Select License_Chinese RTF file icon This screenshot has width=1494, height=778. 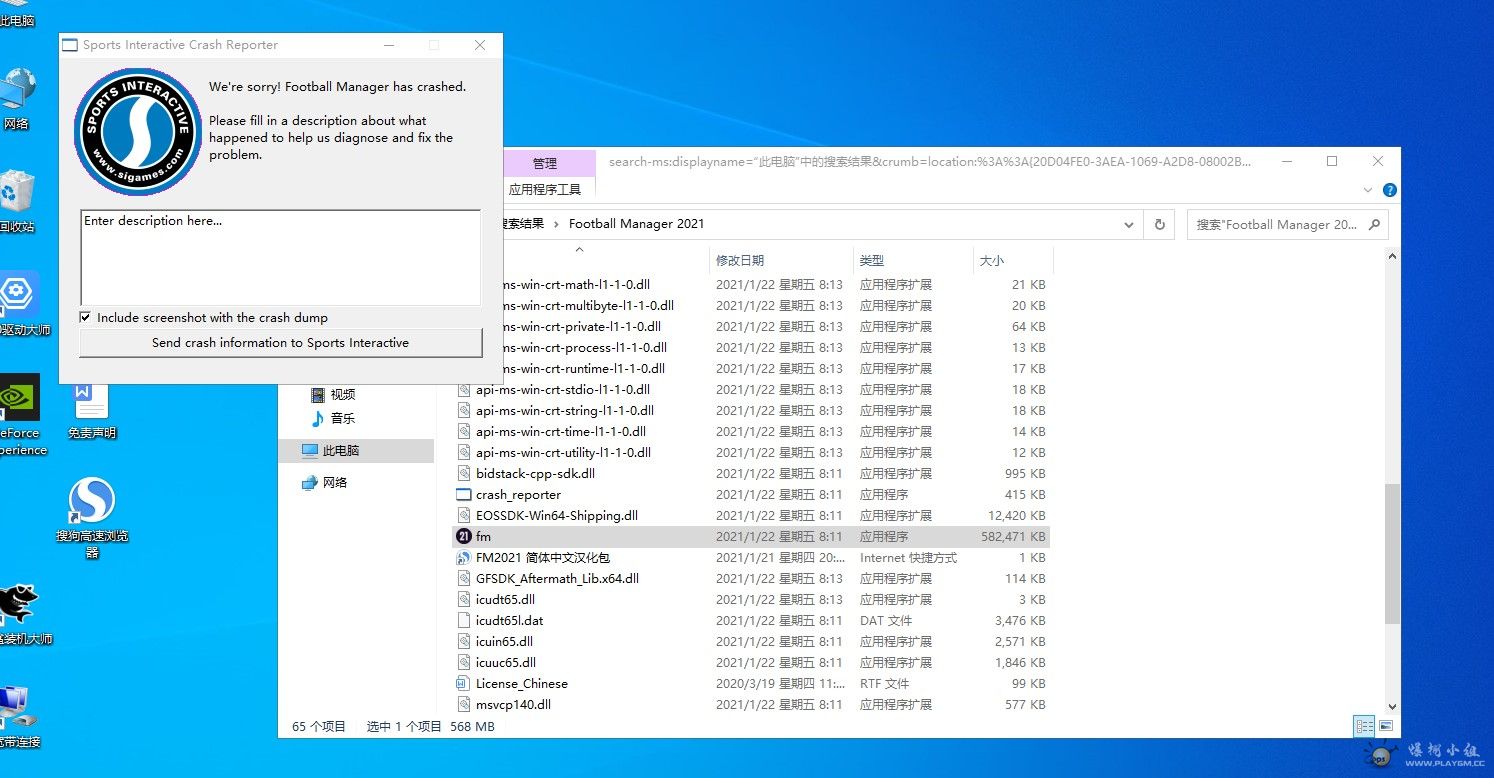(463, 684)
